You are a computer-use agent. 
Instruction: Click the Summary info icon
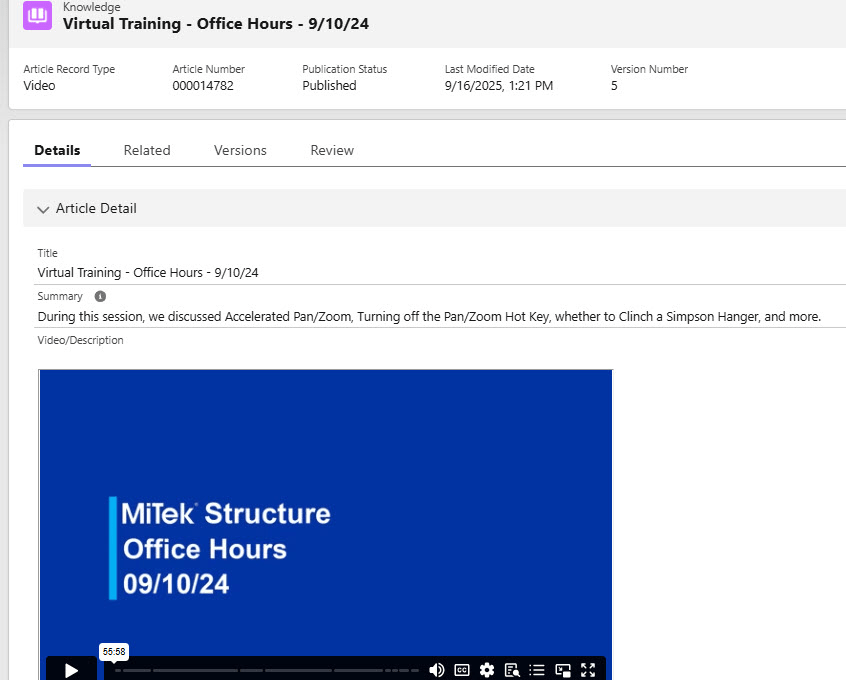pos(100,297)
